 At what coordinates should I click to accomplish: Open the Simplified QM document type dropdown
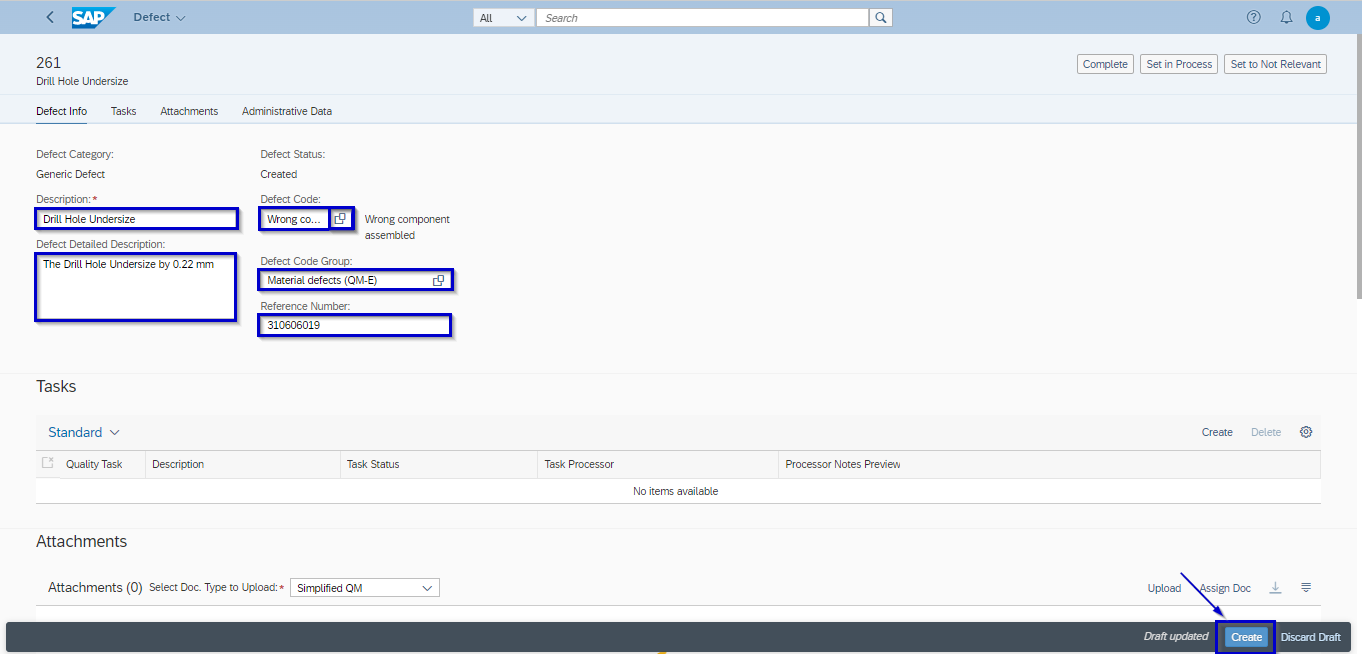tap(364, 588)
